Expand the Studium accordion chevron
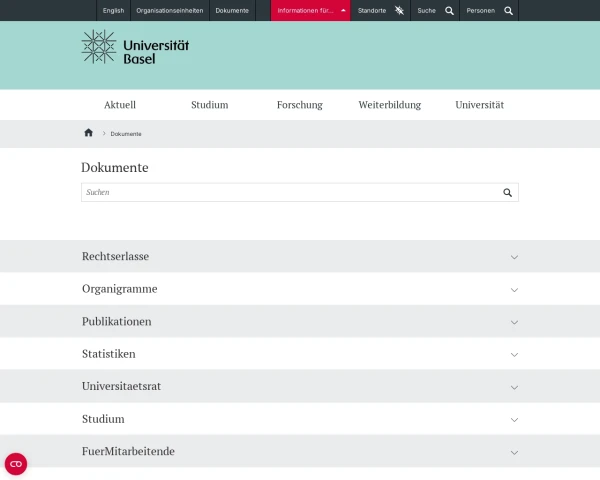Viewport: 600px width, 480px height. [514, 420]
